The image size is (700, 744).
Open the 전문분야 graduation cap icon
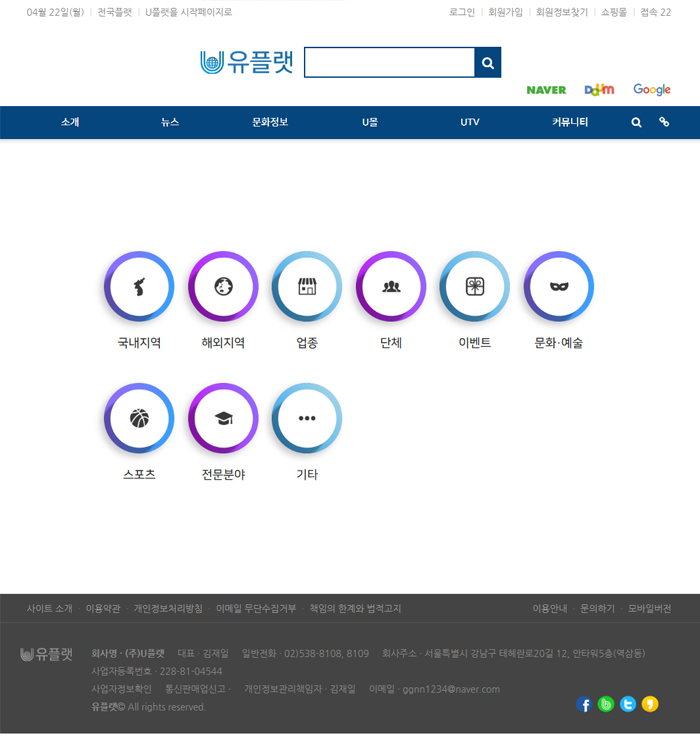pyautogui.click(x=223, y=419)
